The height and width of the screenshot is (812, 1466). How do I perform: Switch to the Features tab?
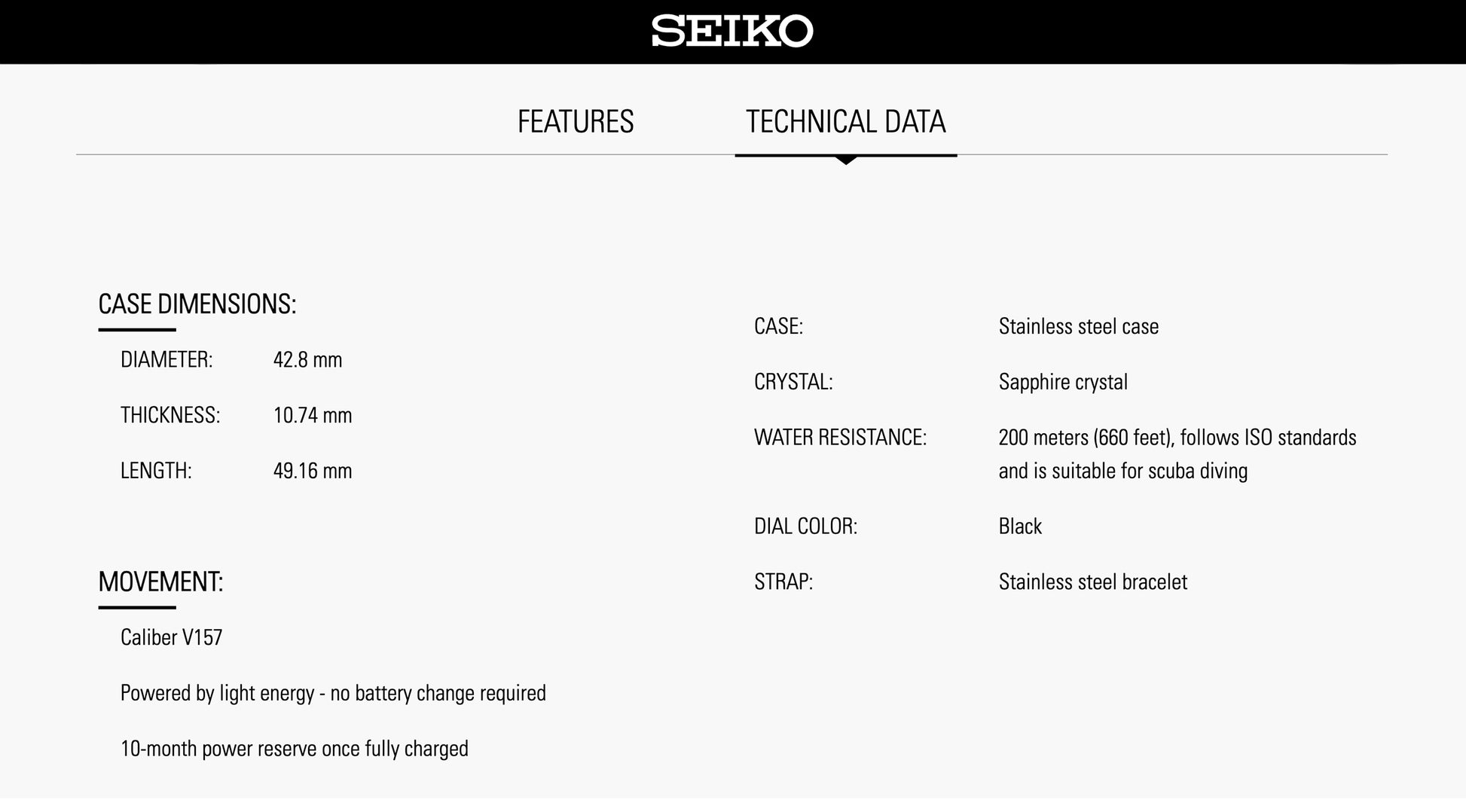click(576, 122)
